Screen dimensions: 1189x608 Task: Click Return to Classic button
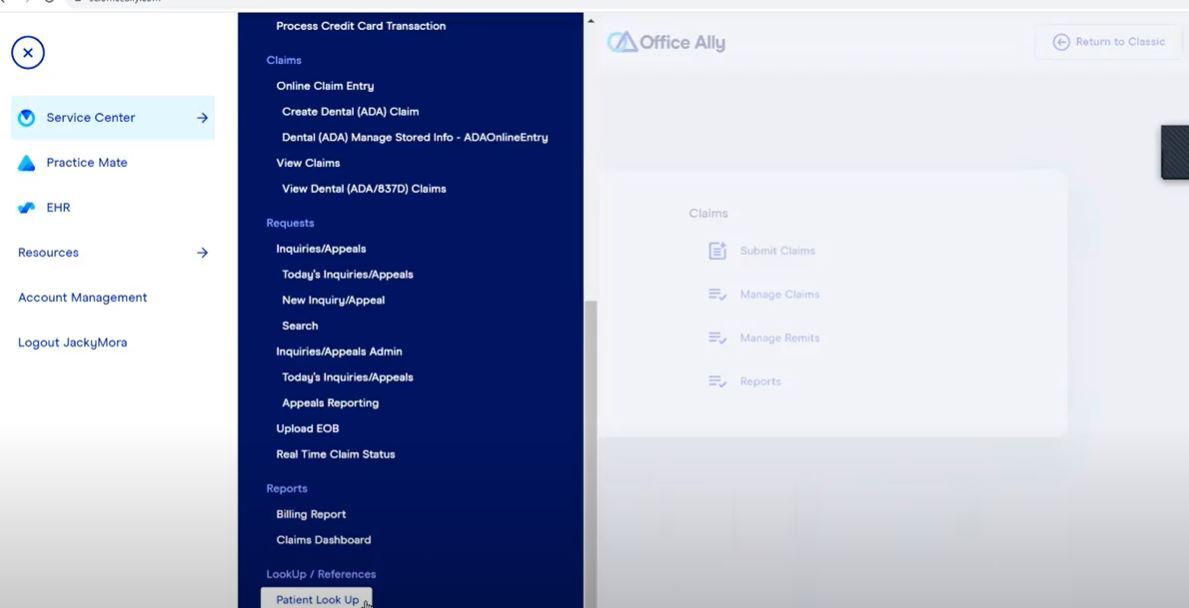1109,42
